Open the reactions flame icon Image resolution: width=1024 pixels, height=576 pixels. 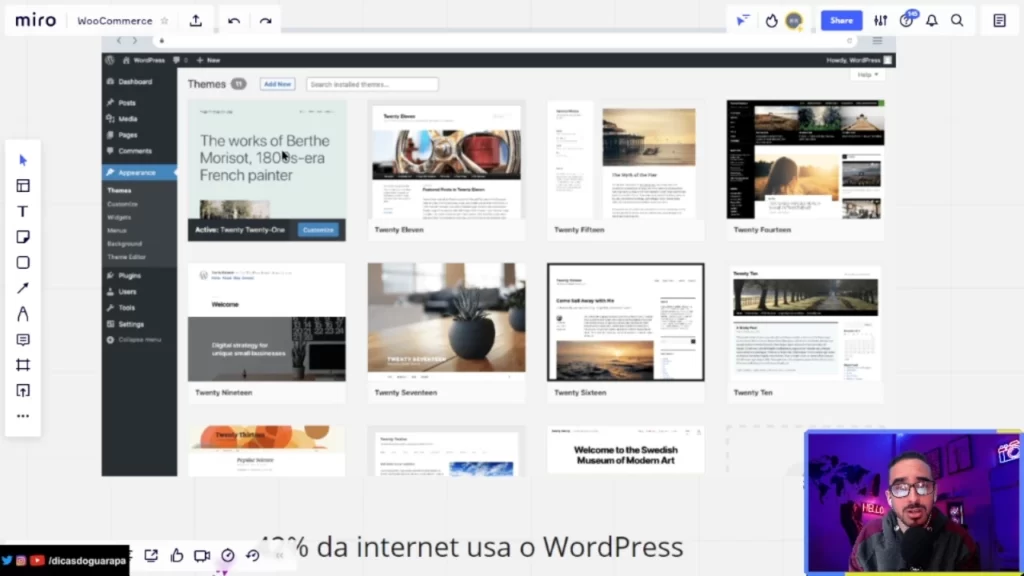click(771, 21)
